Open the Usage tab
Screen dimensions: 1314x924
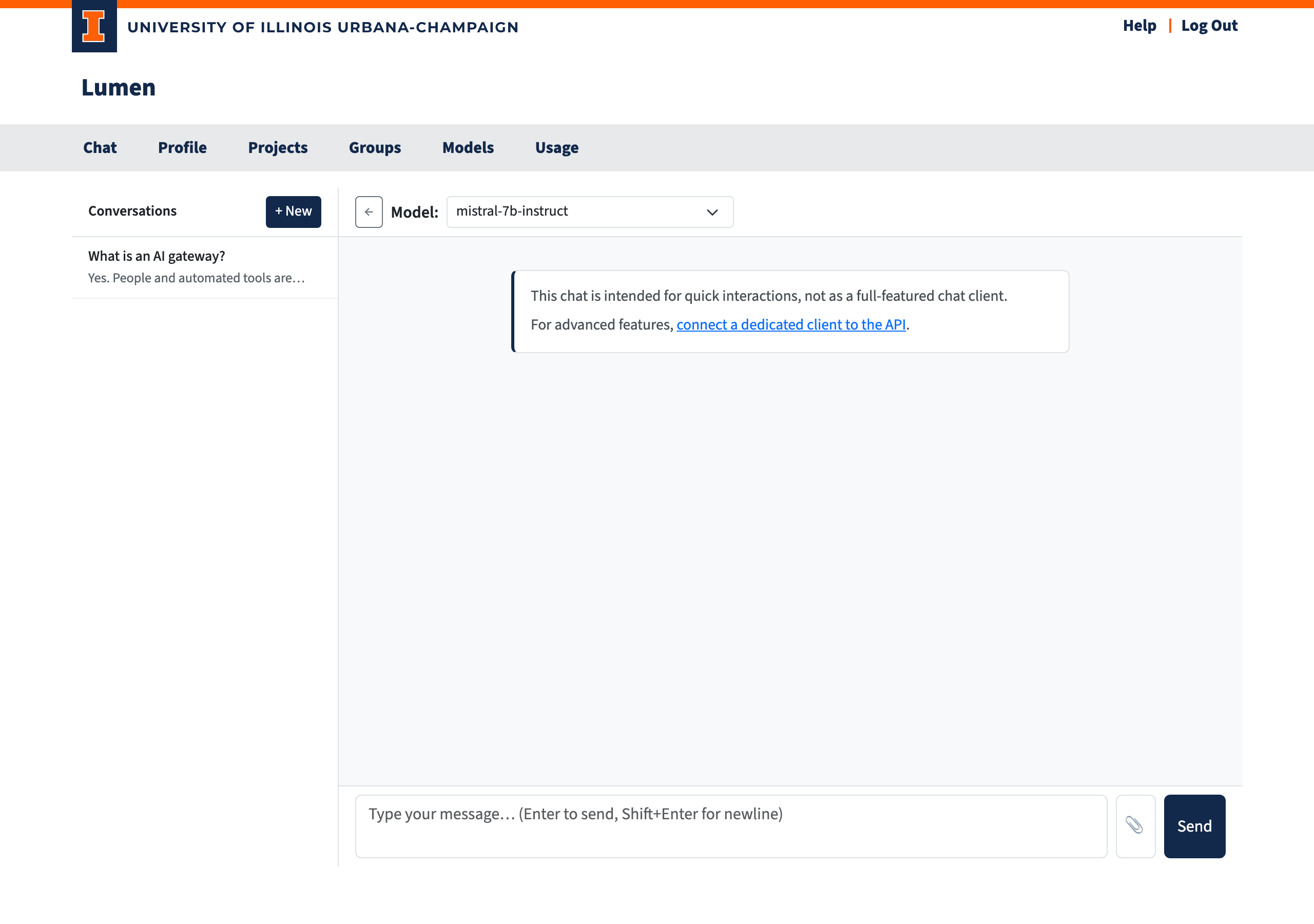click(x=556, y=148)
